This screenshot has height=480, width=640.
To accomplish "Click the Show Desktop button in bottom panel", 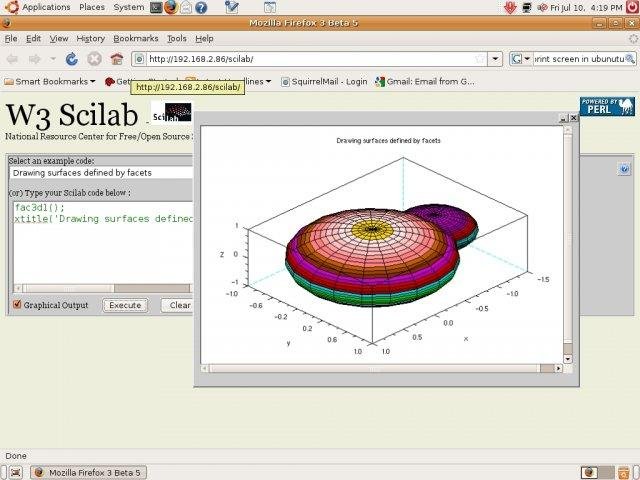I will tap(15, 472).
